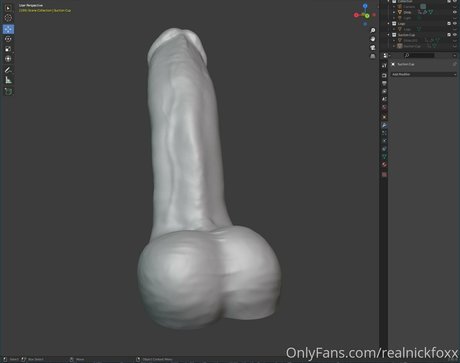
Task: Activate the 3D Cursor tool
Action: click(8, 18)
